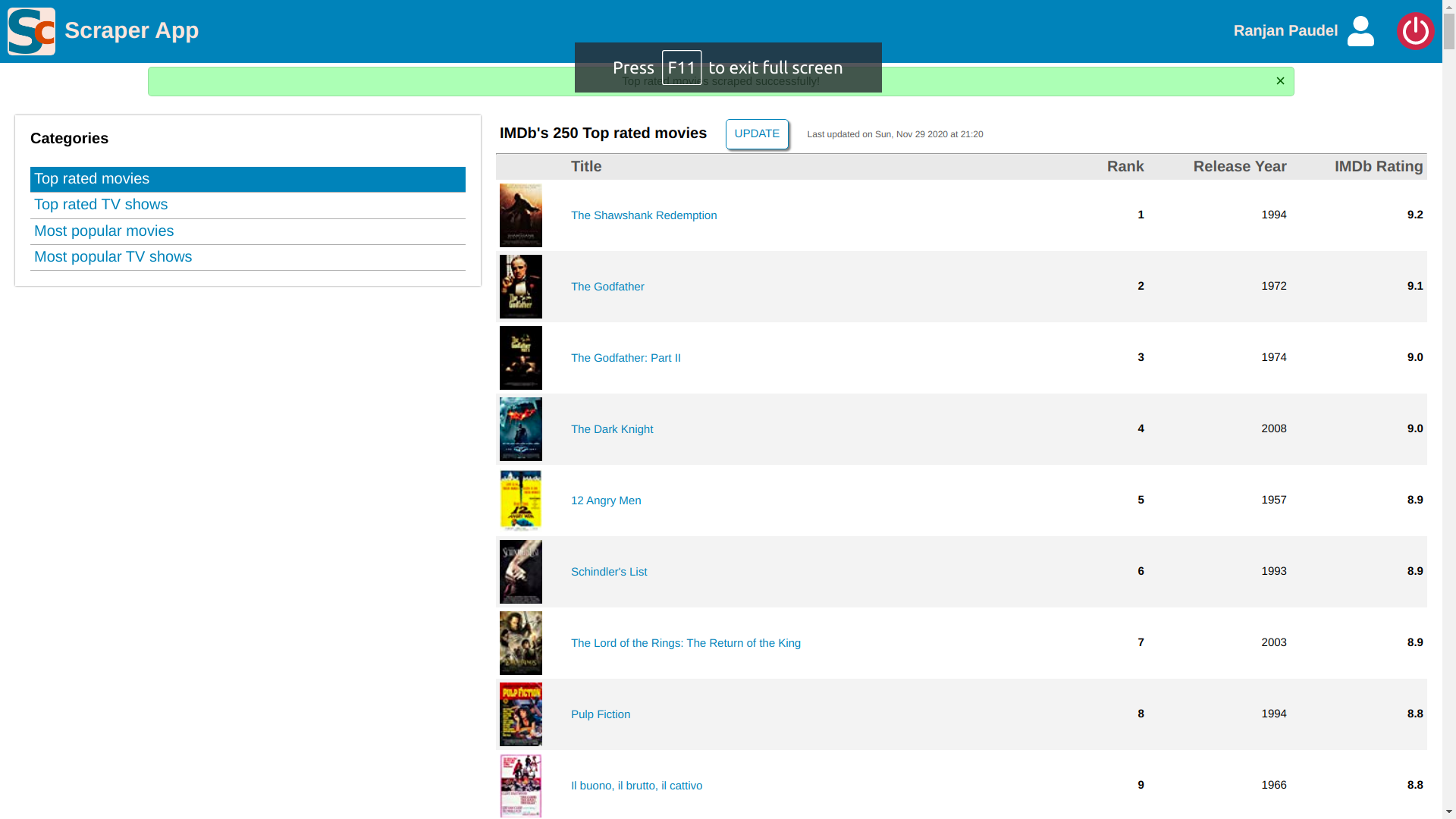Click the 12 Angry Men poster
Screen dimensions: 1456x819
pyautogui.click(x=520, y=500)
